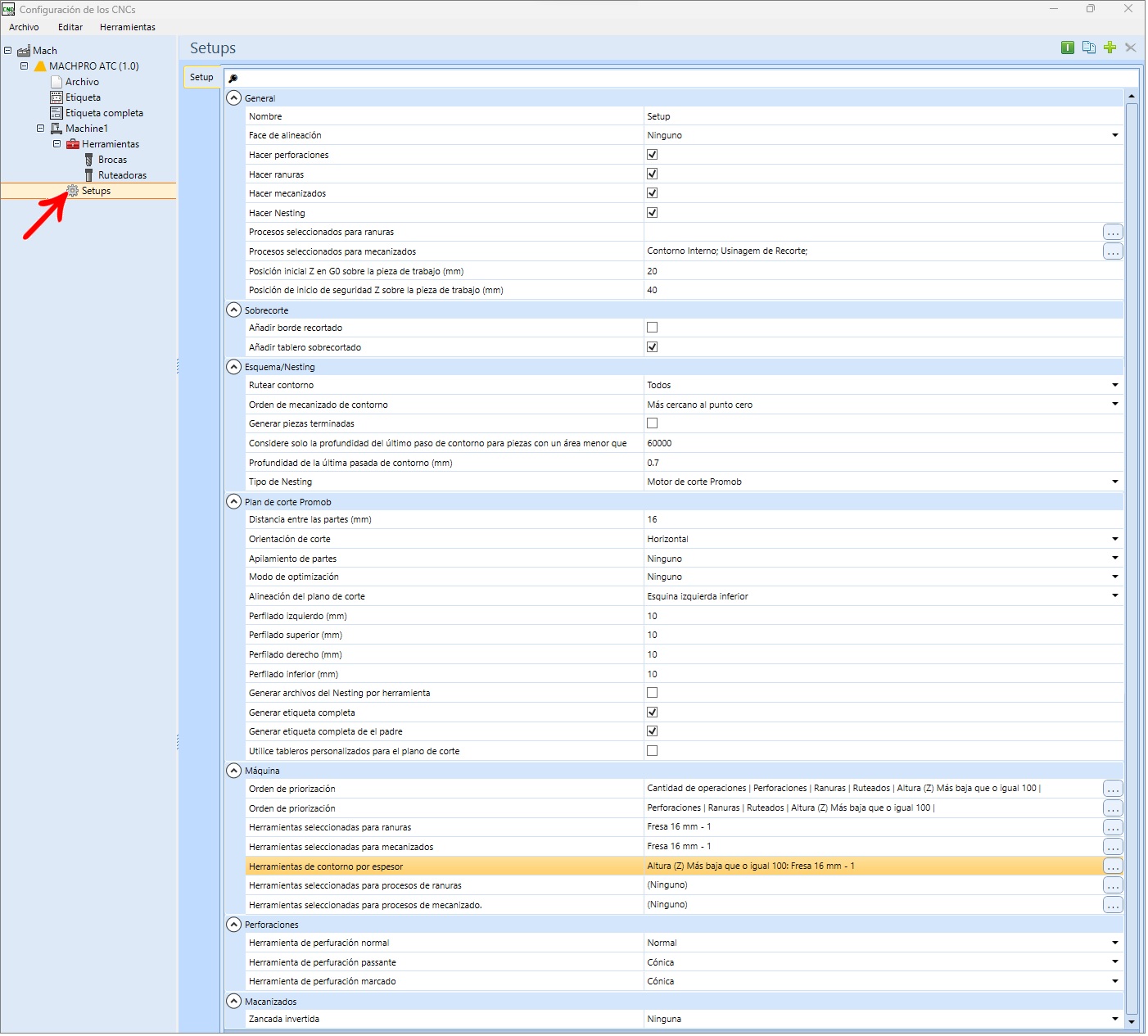Open Herramienta de perfuración normal dropdown
The height and width of the screenshot is (1036, 1148).
[1115, 943]
